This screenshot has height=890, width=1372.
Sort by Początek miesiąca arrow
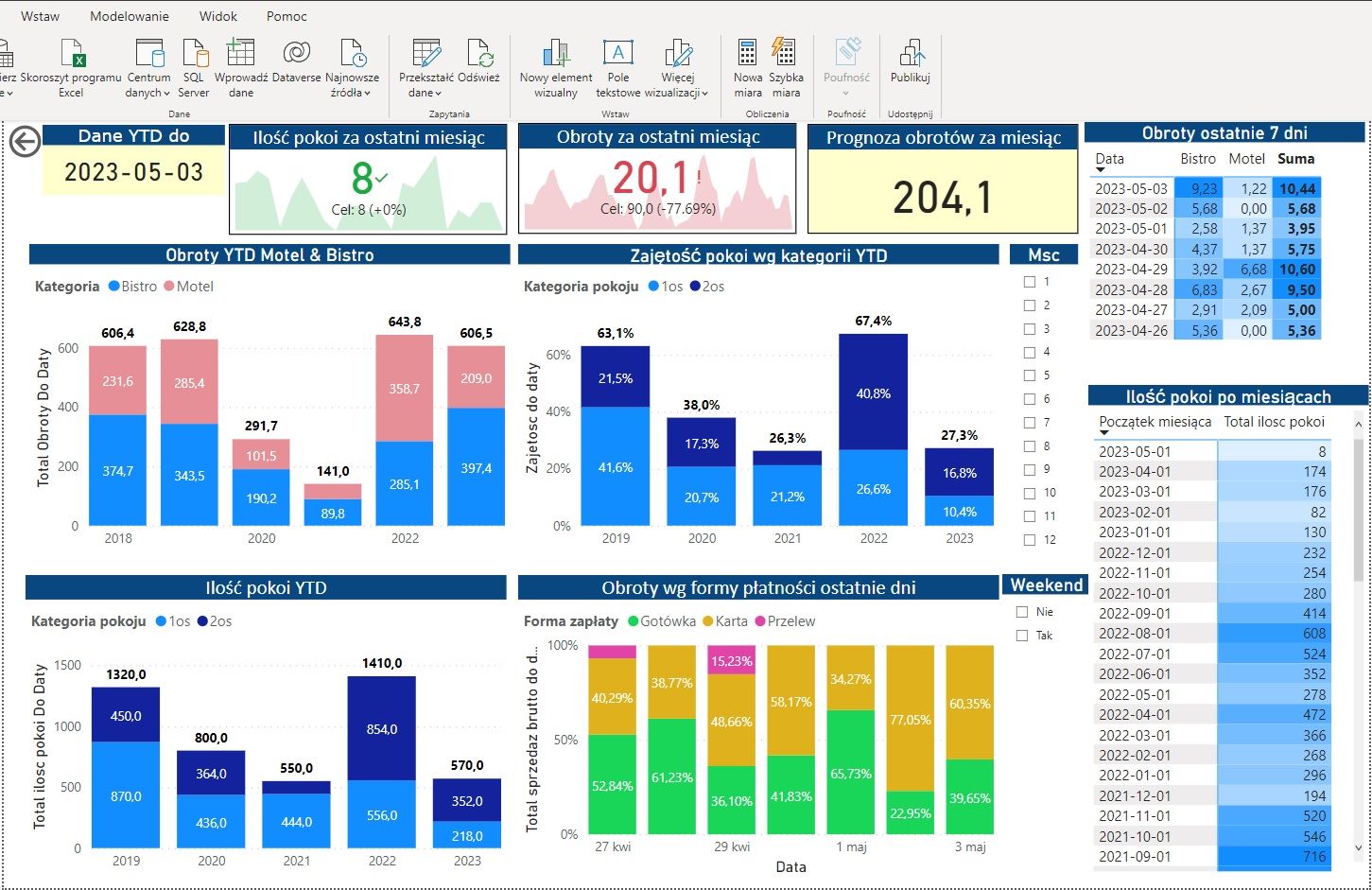click(1104, 433)
